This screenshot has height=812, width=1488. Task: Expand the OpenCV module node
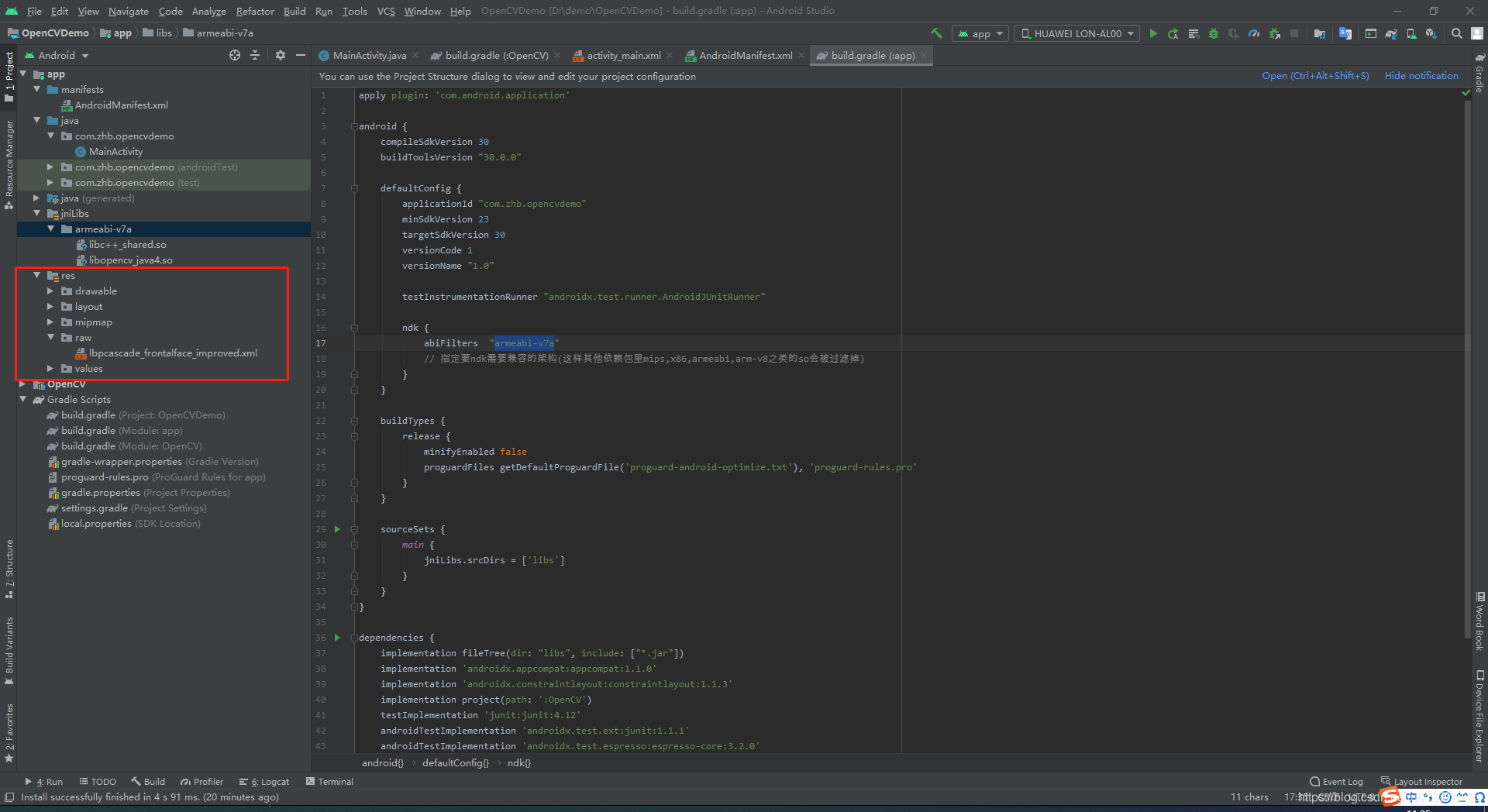coord(22,384)
